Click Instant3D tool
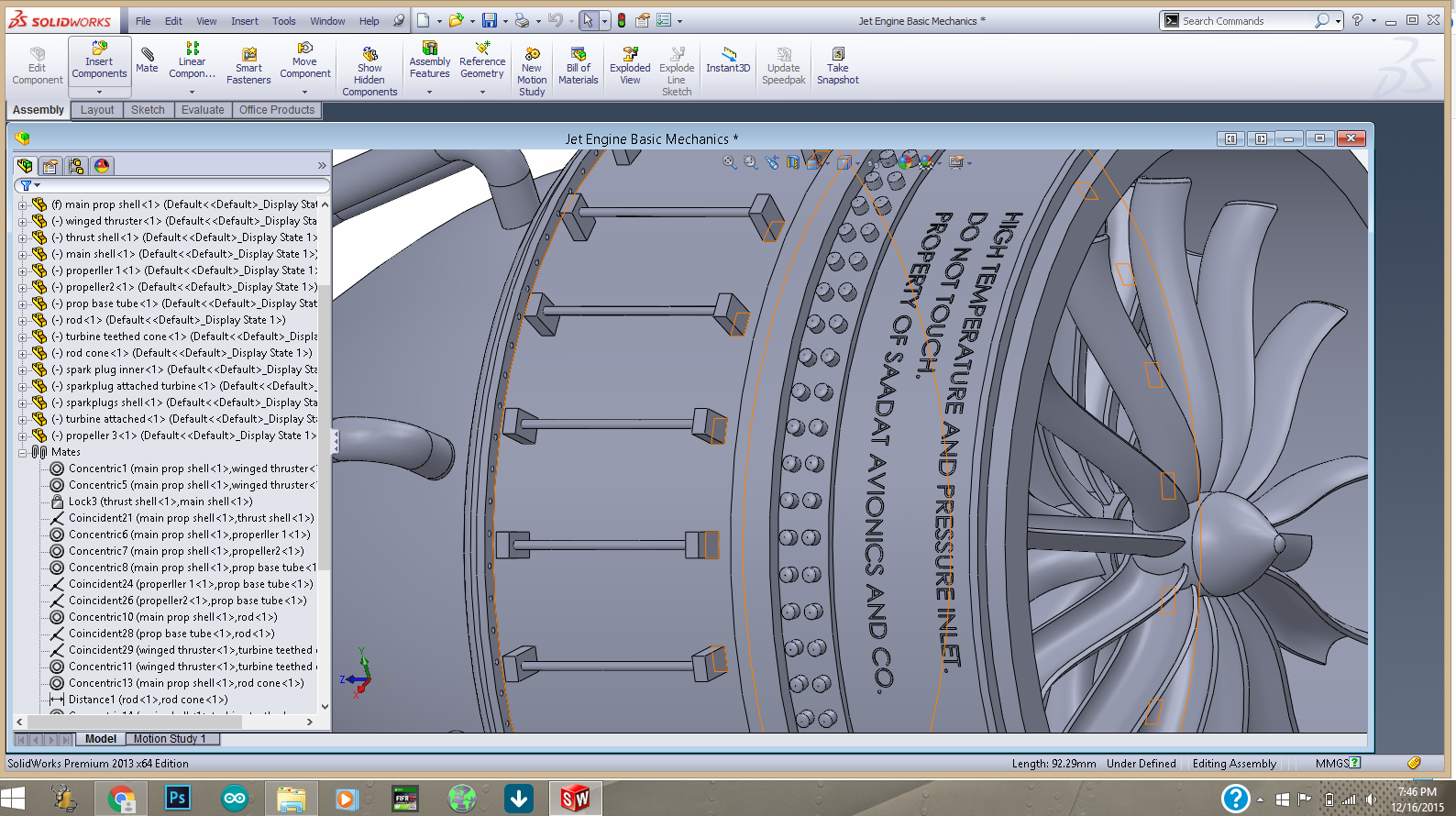The height and width of the screenshot is (816, 1456). pos(728,61)
